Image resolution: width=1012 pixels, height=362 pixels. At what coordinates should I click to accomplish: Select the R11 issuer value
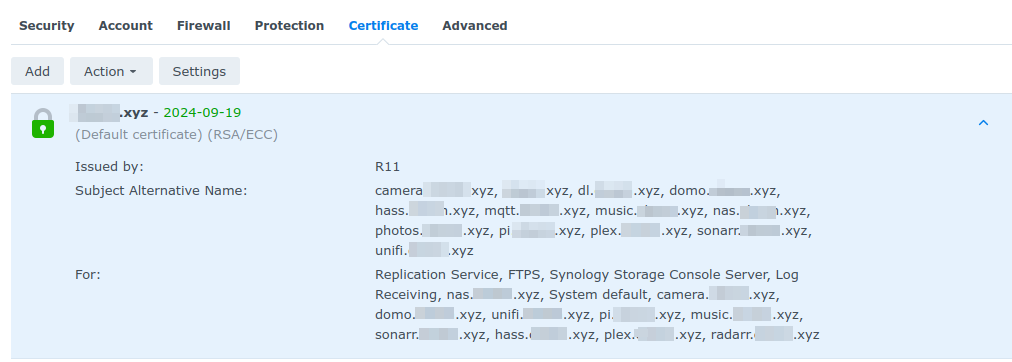tap(387, 167)
